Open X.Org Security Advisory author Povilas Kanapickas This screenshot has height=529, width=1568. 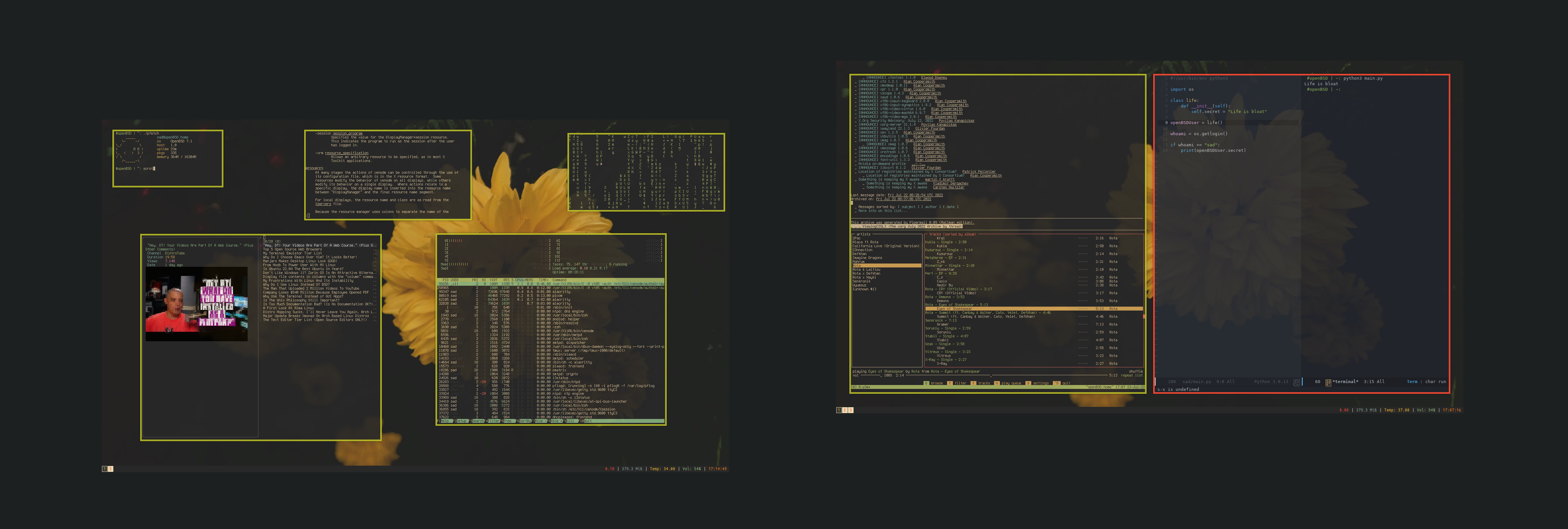(957, 120)
